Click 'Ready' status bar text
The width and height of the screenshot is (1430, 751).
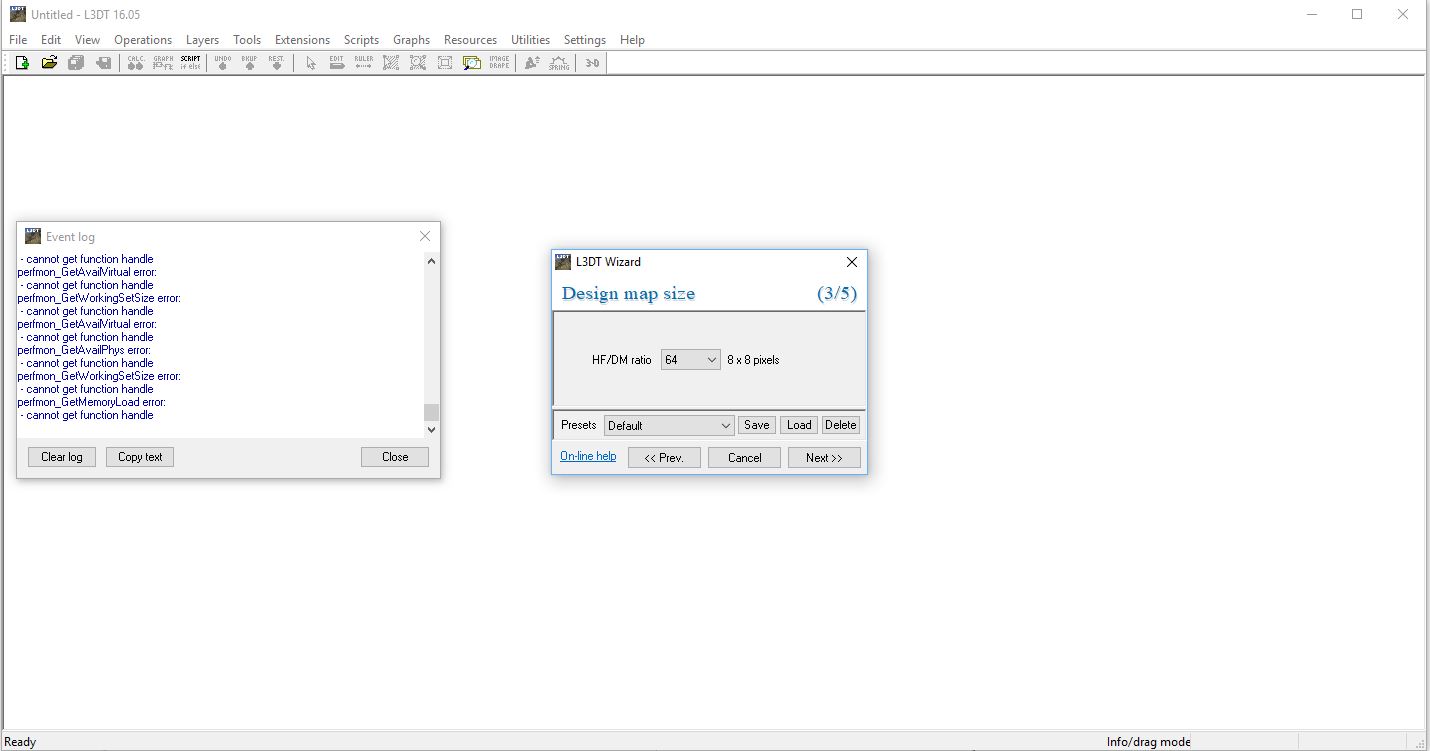click(21, 742)
